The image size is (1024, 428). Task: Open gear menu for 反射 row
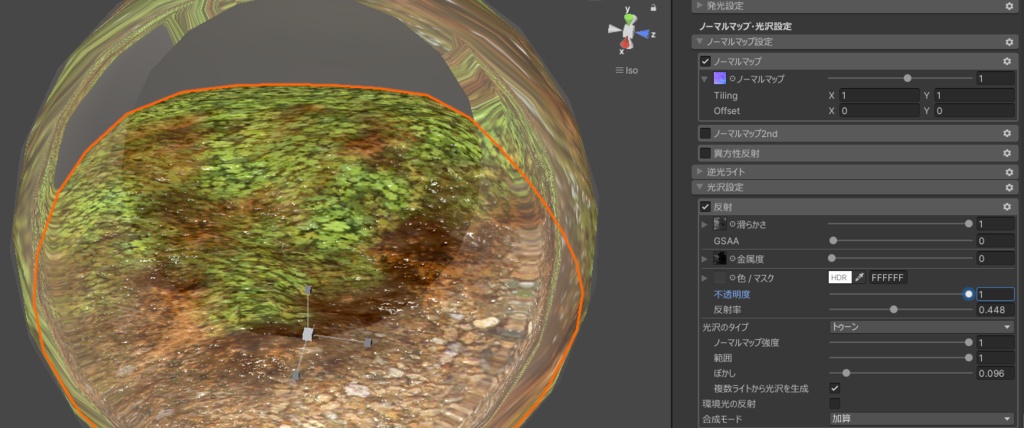[x=1006, y=207]
